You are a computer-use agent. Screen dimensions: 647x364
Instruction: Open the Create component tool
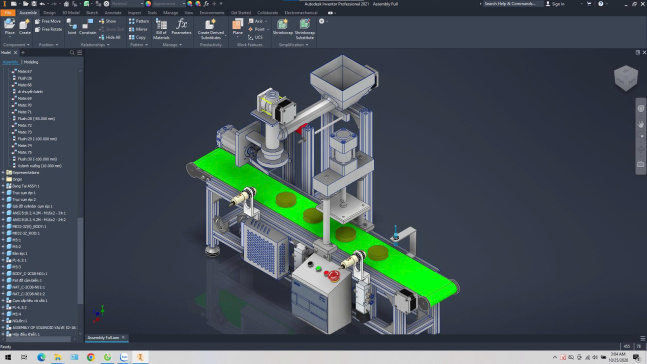tap(25, 27)
